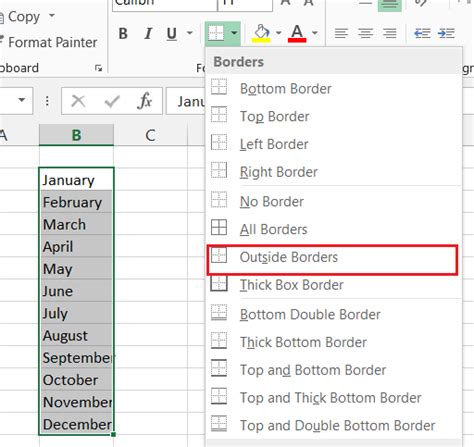Apply the red Font Color

click(x=297, y=33)
